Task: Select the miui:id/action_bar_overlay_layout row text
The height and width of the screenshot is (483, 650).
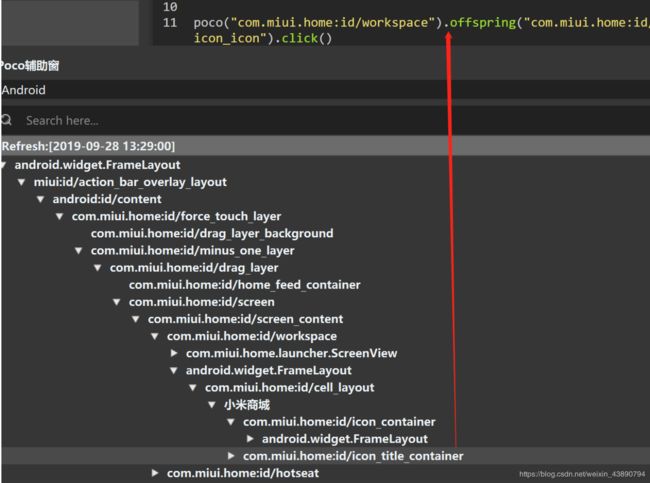Action: [x=130, y=182]
